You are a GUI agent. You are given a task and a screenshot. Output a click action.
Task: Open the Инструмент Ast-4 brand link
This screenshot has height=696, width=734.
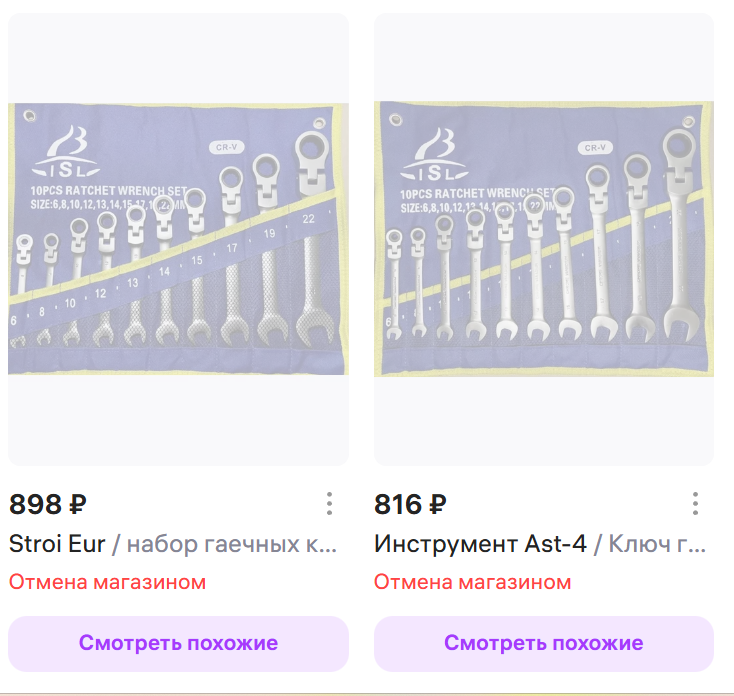click(480, 544)
